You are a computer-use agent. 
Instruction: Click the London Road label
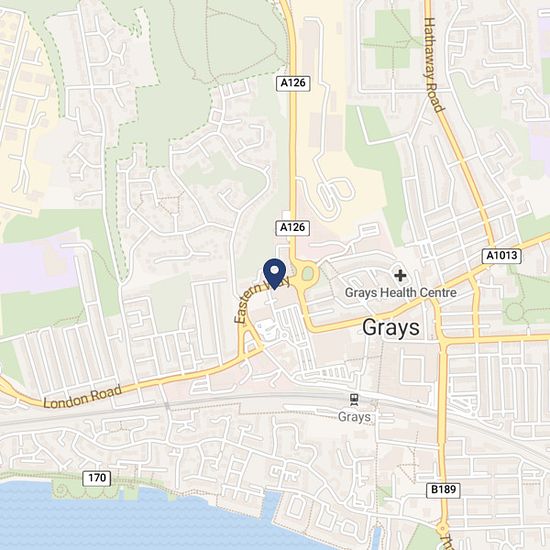click(83, 397)
